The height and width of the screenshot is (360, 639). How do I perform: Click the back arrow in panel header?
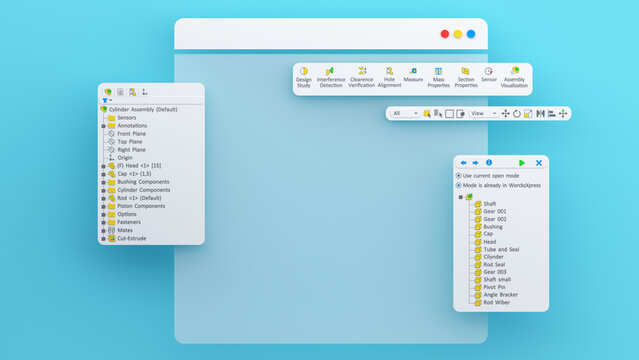click(x=463, y=163)
